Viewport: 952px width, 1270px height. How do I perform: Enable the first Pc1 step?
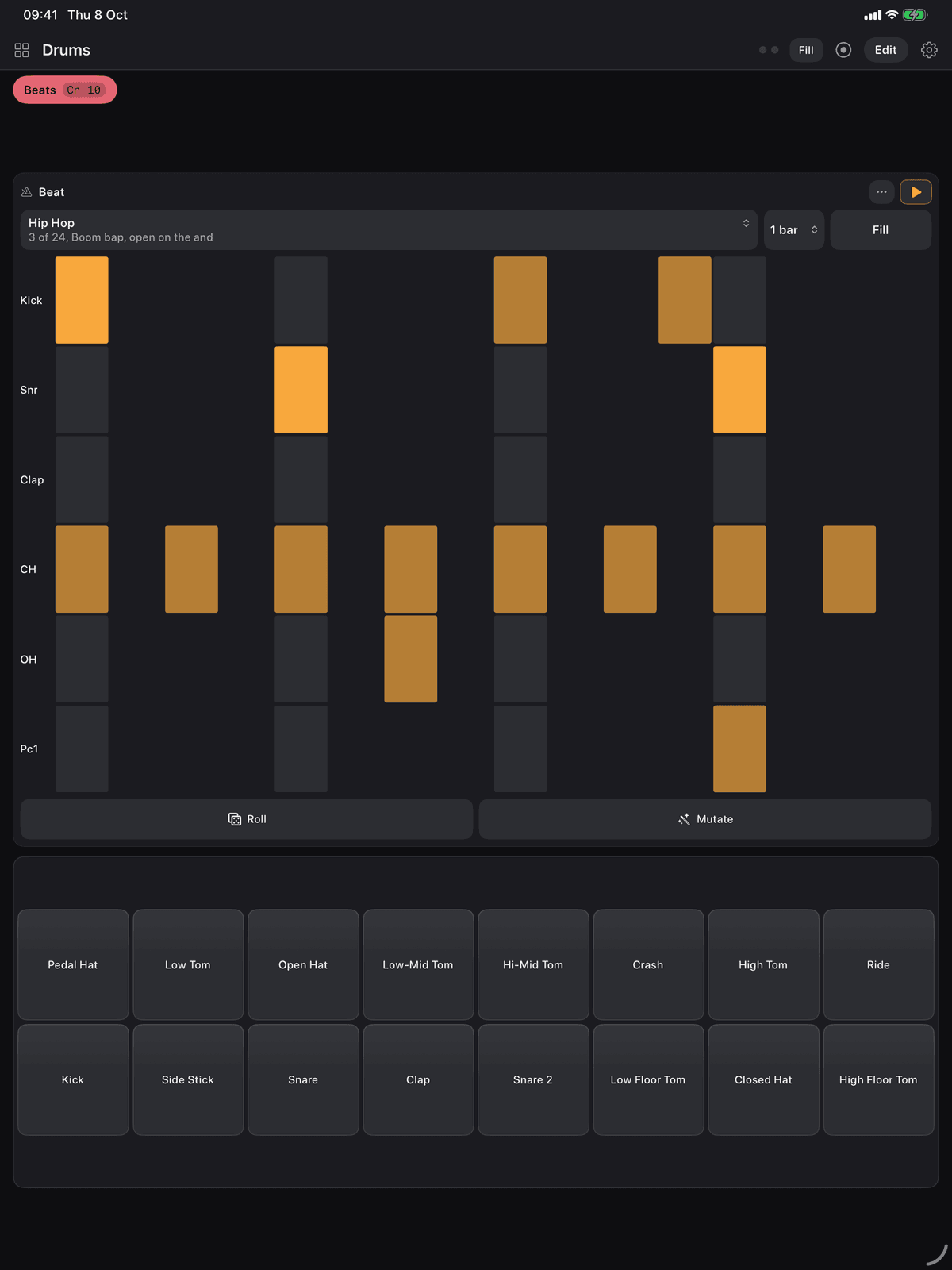pyautogui.click(x=82, y=749)
